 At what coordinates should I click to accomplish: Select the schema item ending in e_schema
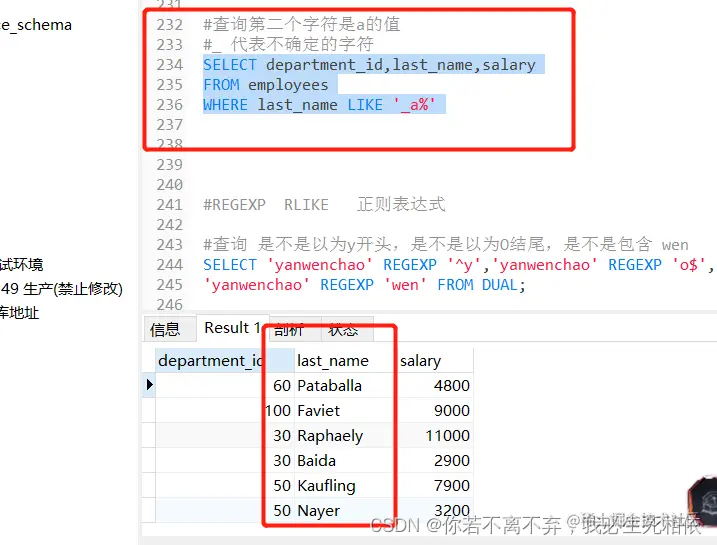[x=36, y=25]
